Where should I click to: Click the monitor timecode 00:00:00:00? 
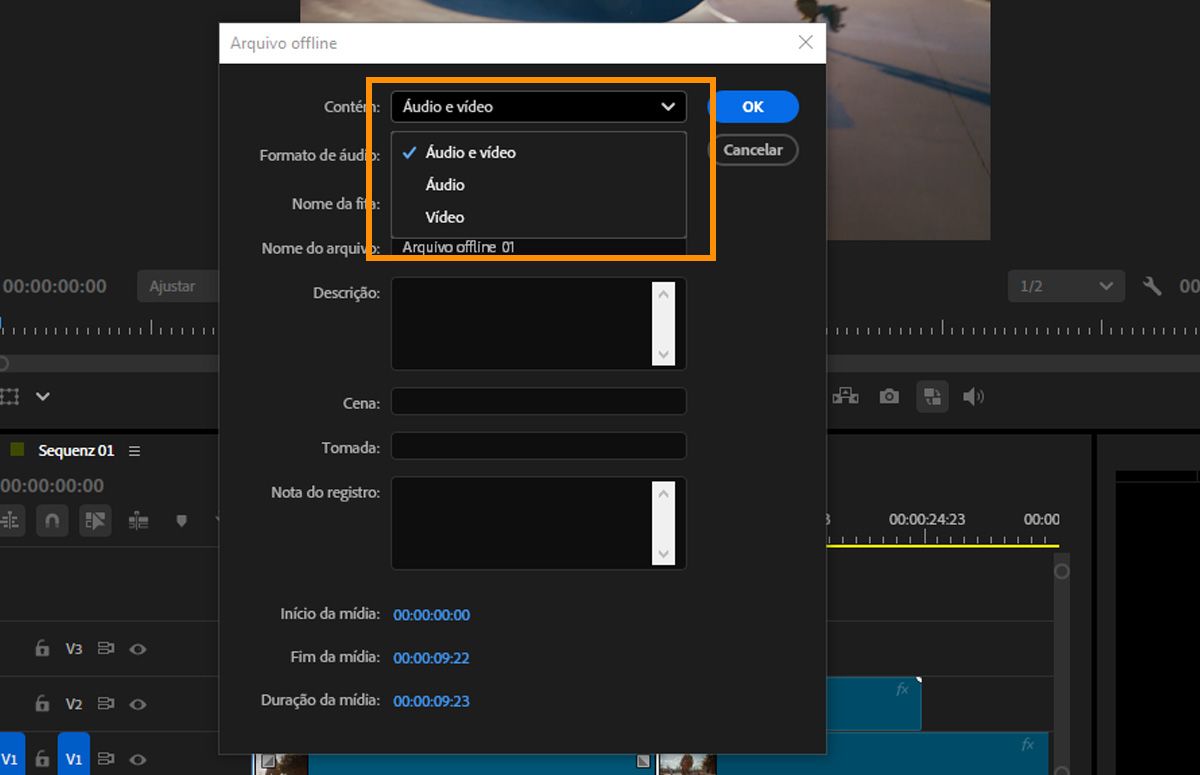point(53,286)
